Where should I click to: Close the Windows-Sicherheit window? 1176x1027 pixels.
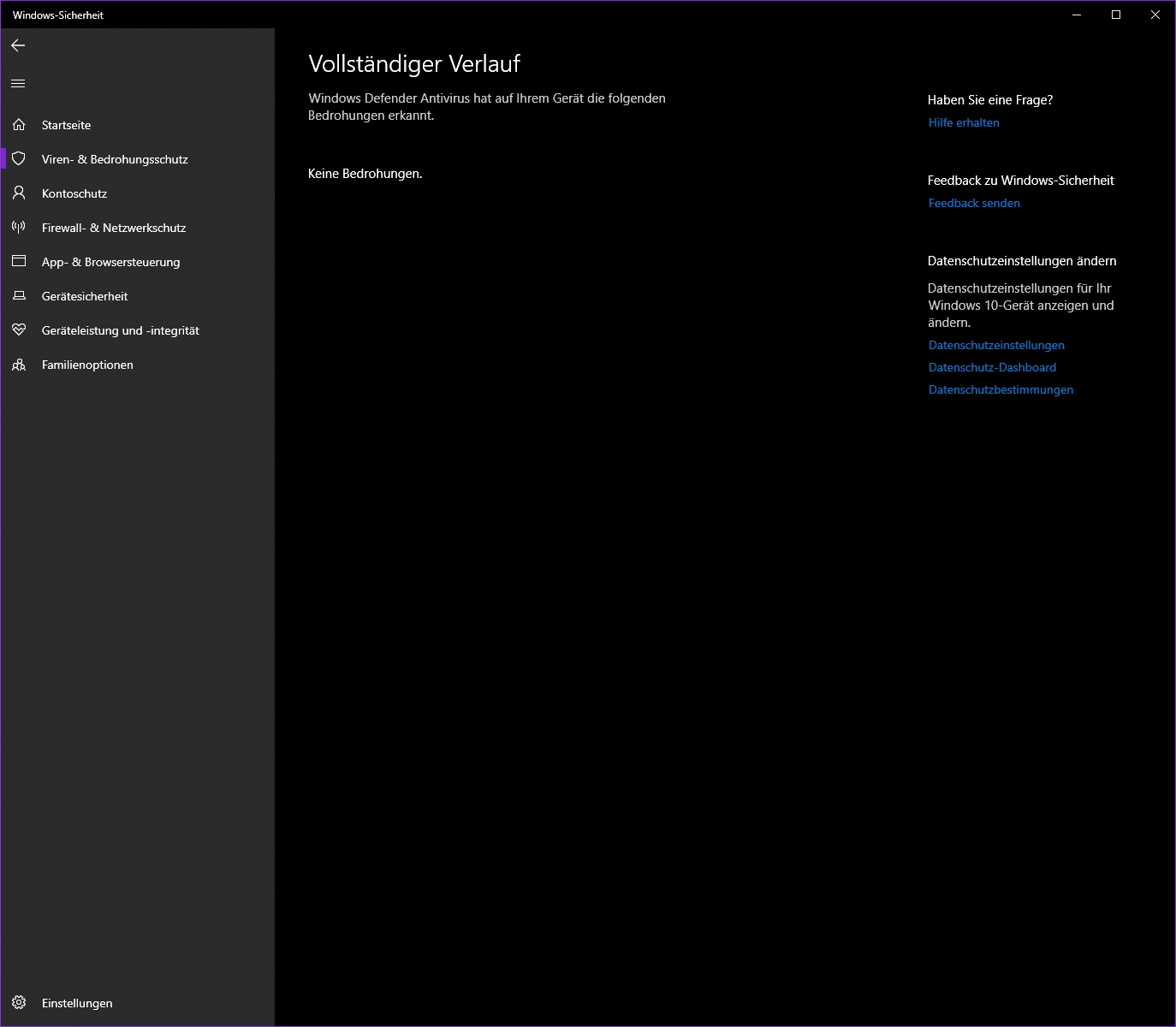[x=1155, y=15]
